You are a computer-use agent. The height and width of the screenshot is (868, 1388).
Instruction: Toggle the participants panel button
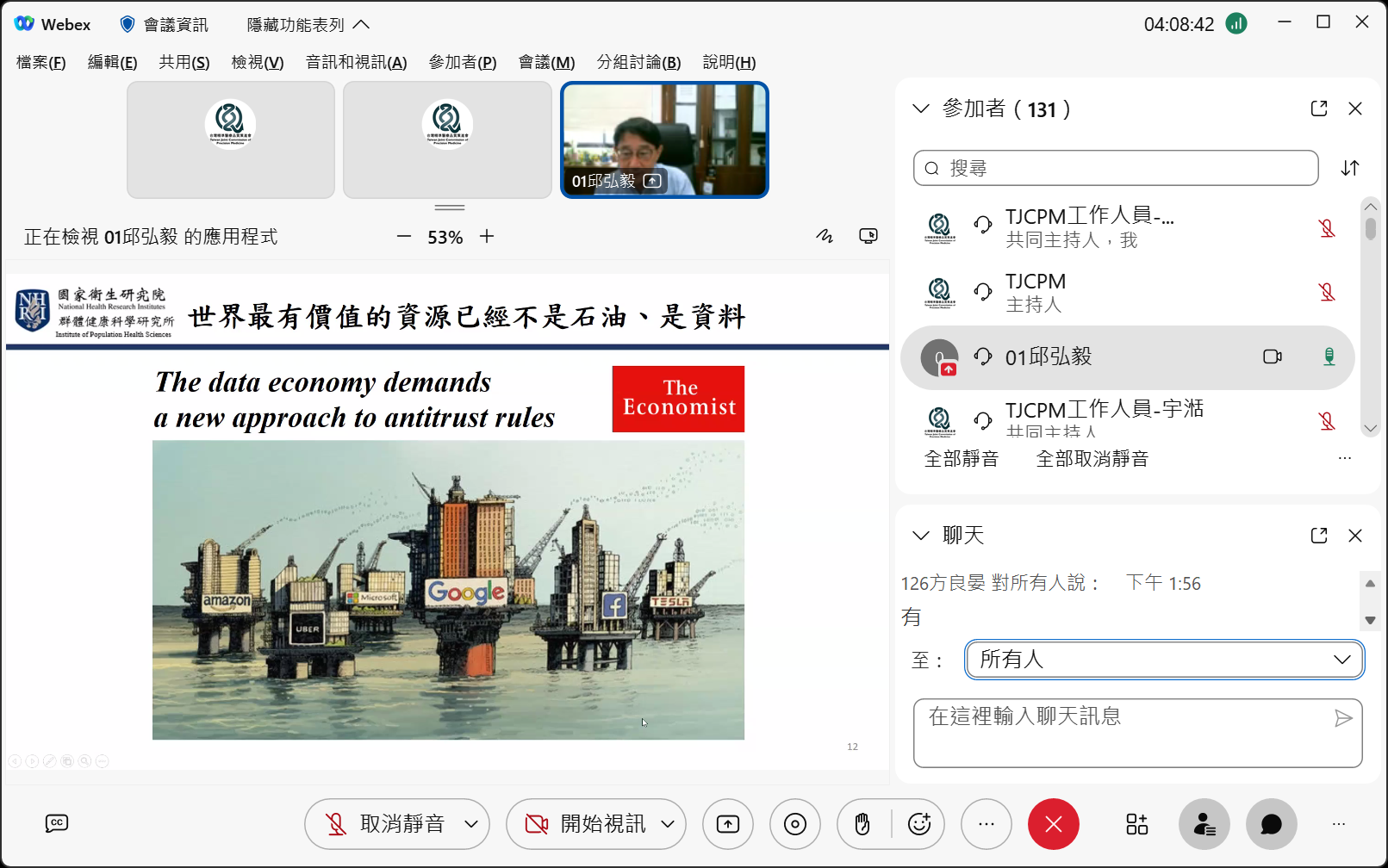pyautogui.click(x=1204, y=824)
